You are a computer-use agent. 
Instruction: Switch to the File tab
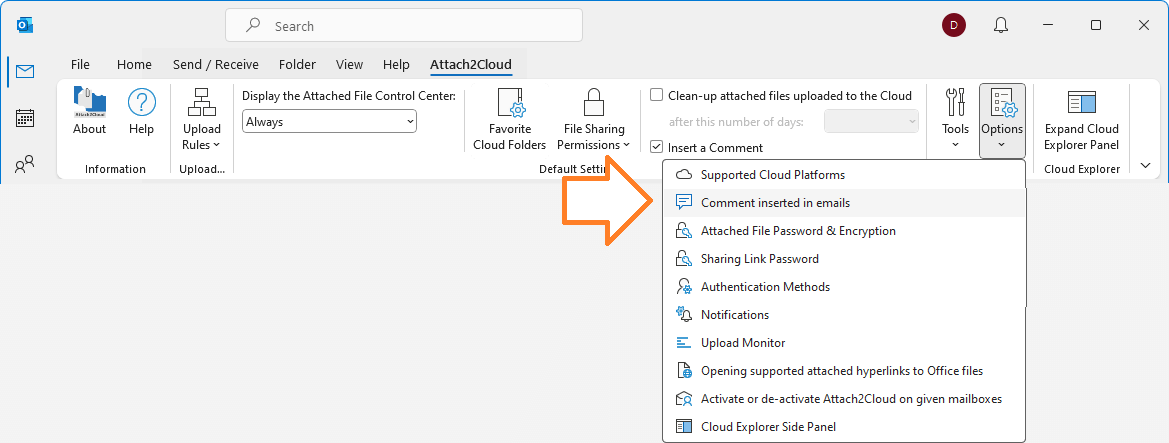point(81,65)
